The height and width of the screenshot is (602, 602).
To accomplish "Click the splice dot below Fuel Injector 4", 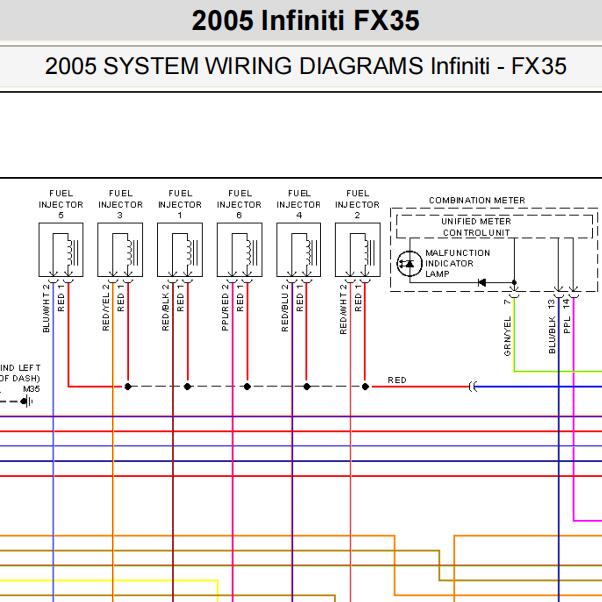I will point(307,387).
